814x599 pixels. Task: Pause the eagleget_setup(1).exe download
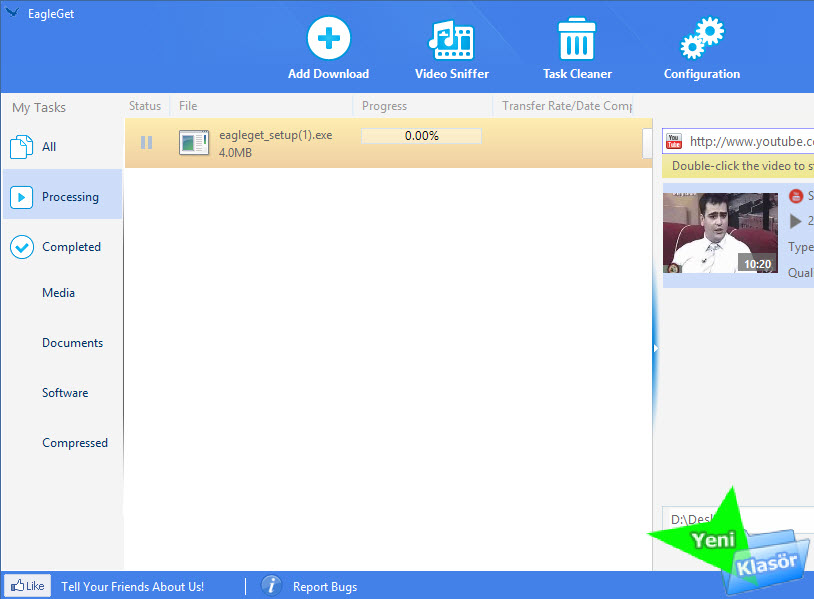click(x=147, y=142)
